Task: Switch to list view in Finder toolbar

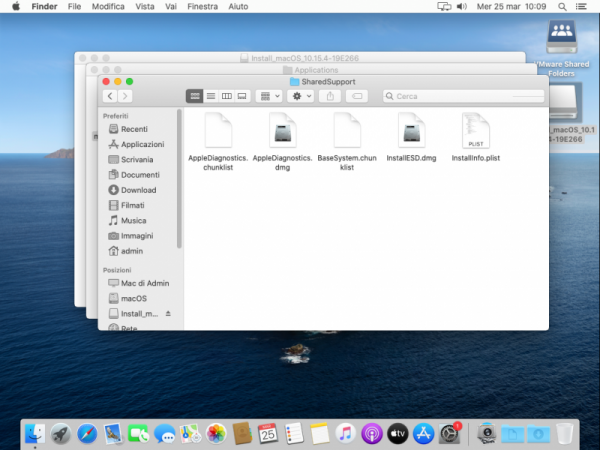Action: [x=211, y=96]
